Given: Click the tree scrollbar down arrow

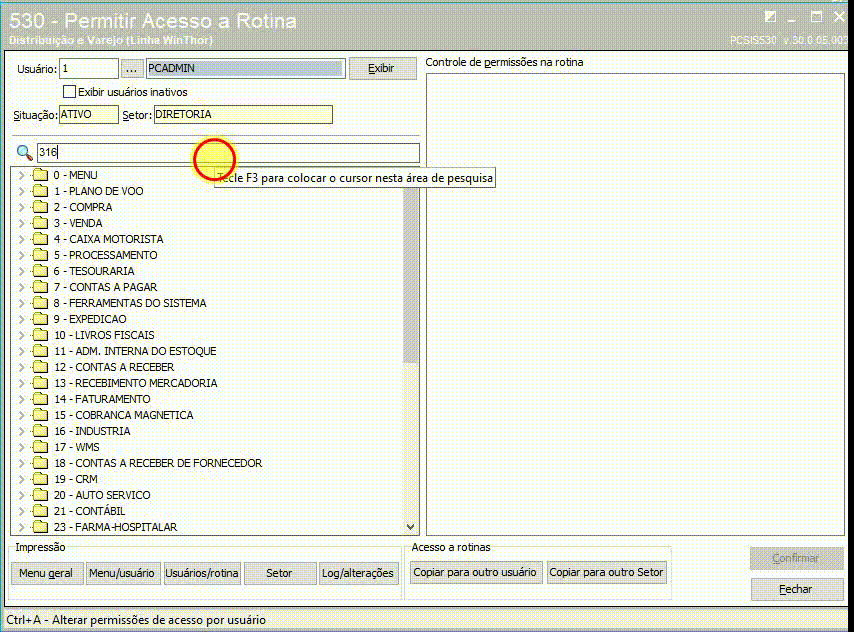Looking at the screenshot, I should (411, 527).
